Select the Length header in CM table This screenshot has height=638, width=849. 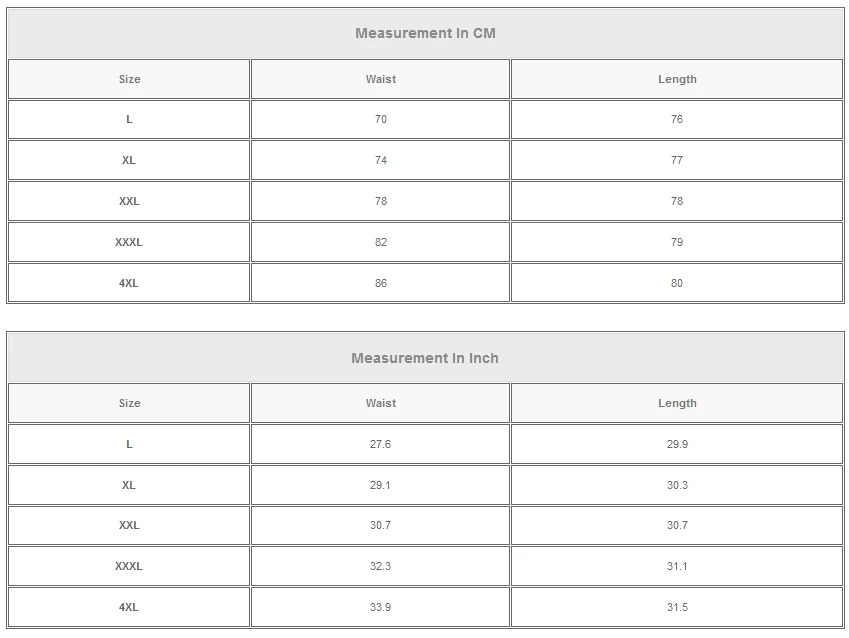[677, 79]
